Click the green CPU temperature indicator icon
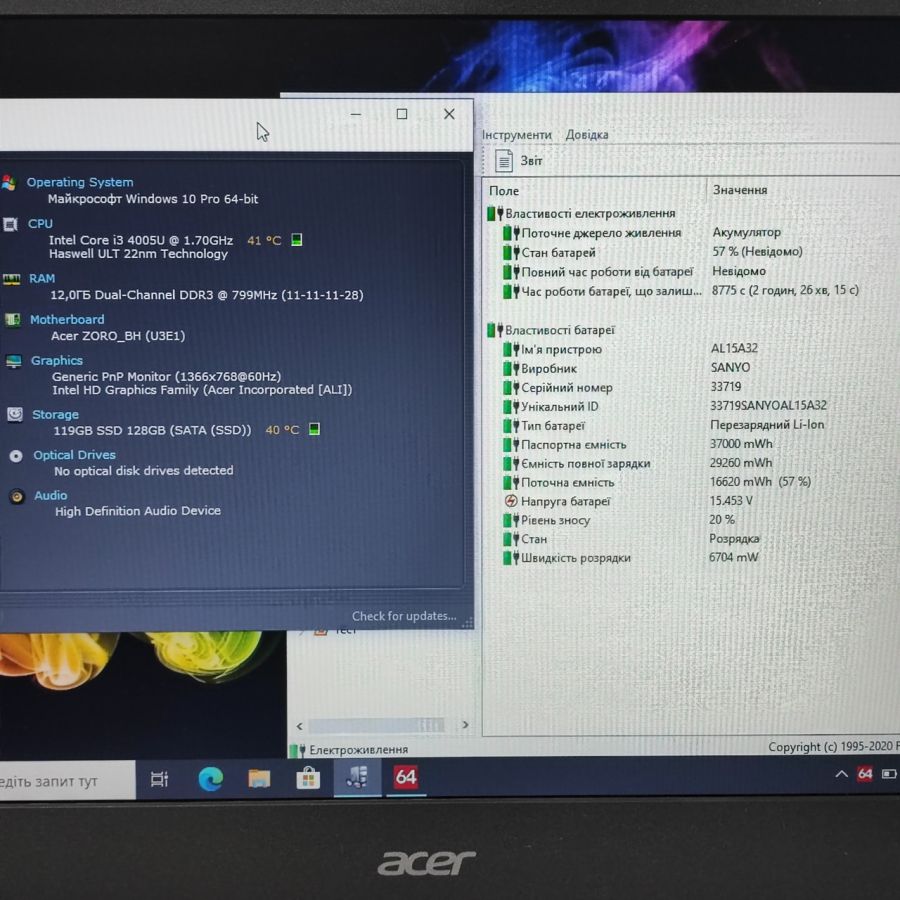 click(297, 240)
